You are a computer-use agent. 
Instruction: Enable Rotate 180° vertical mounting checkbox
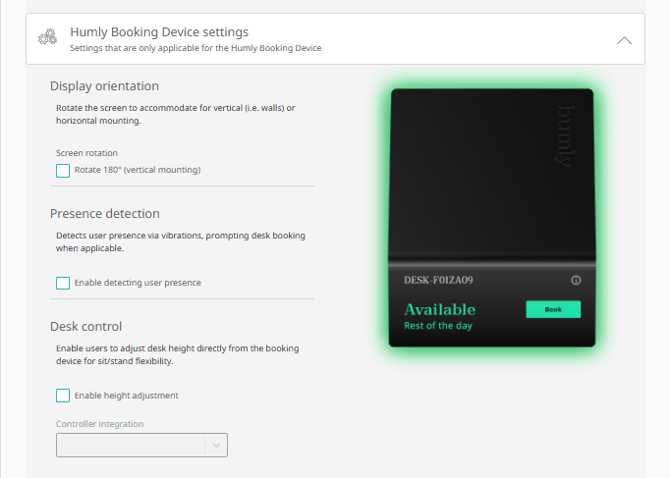[x=63, y=171]
